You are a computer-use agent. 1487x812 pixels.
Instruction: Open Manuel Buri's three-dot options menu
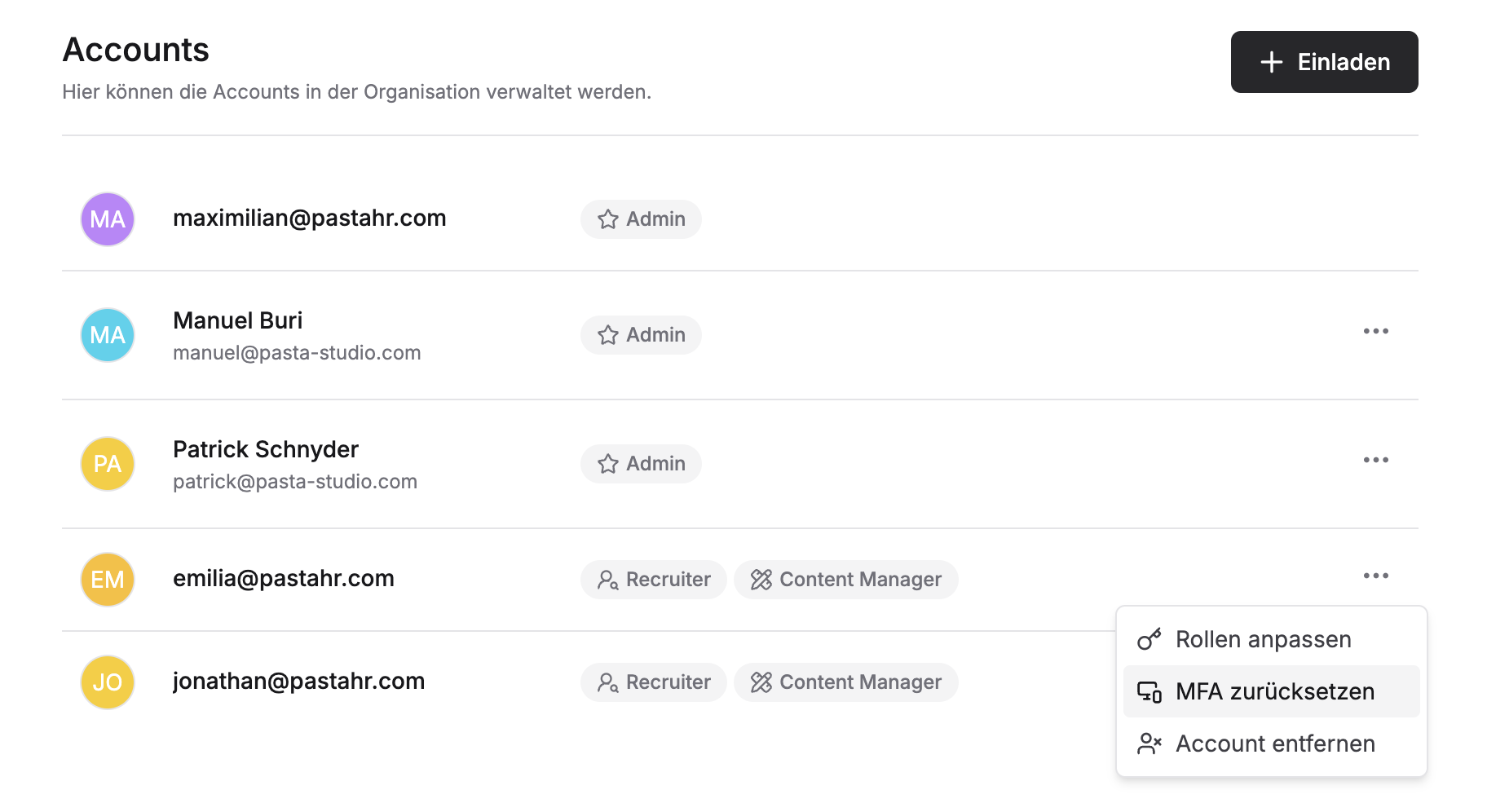point(1375,331)
